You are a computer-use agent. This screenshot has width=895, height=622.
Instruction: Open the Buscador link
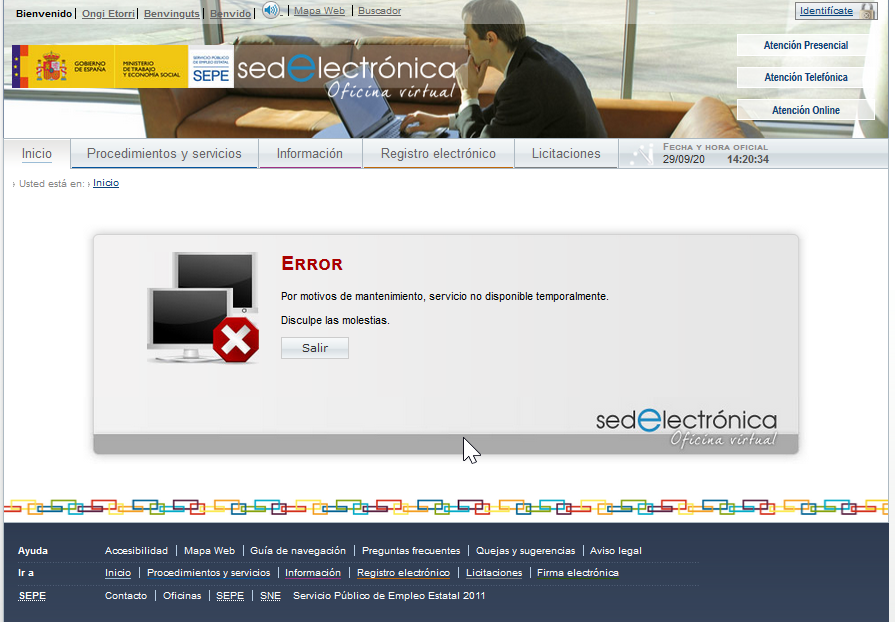tap(380, 11)
